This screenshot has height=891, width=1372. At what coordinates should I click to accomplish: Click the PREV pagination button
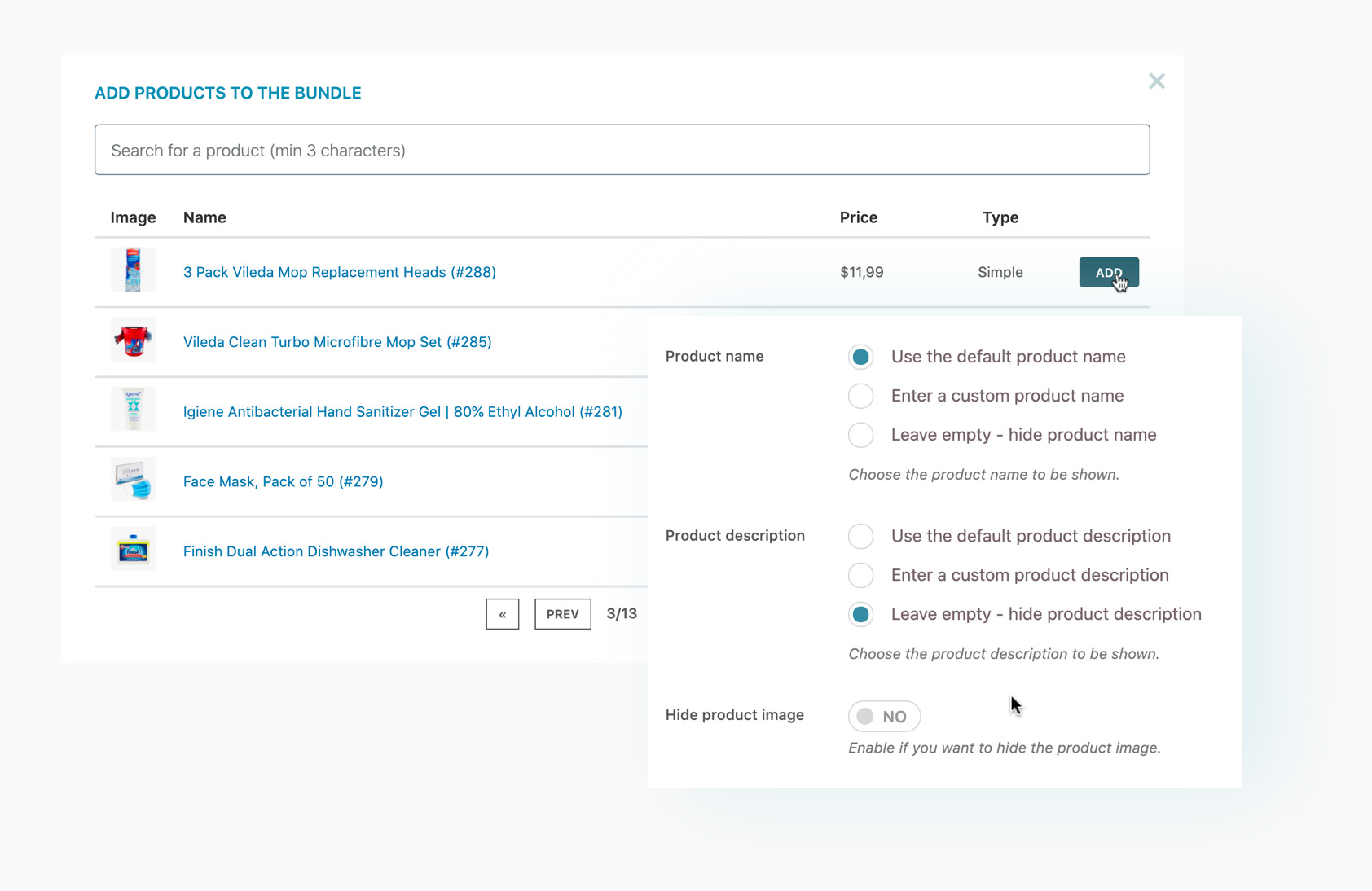[562, 614]
